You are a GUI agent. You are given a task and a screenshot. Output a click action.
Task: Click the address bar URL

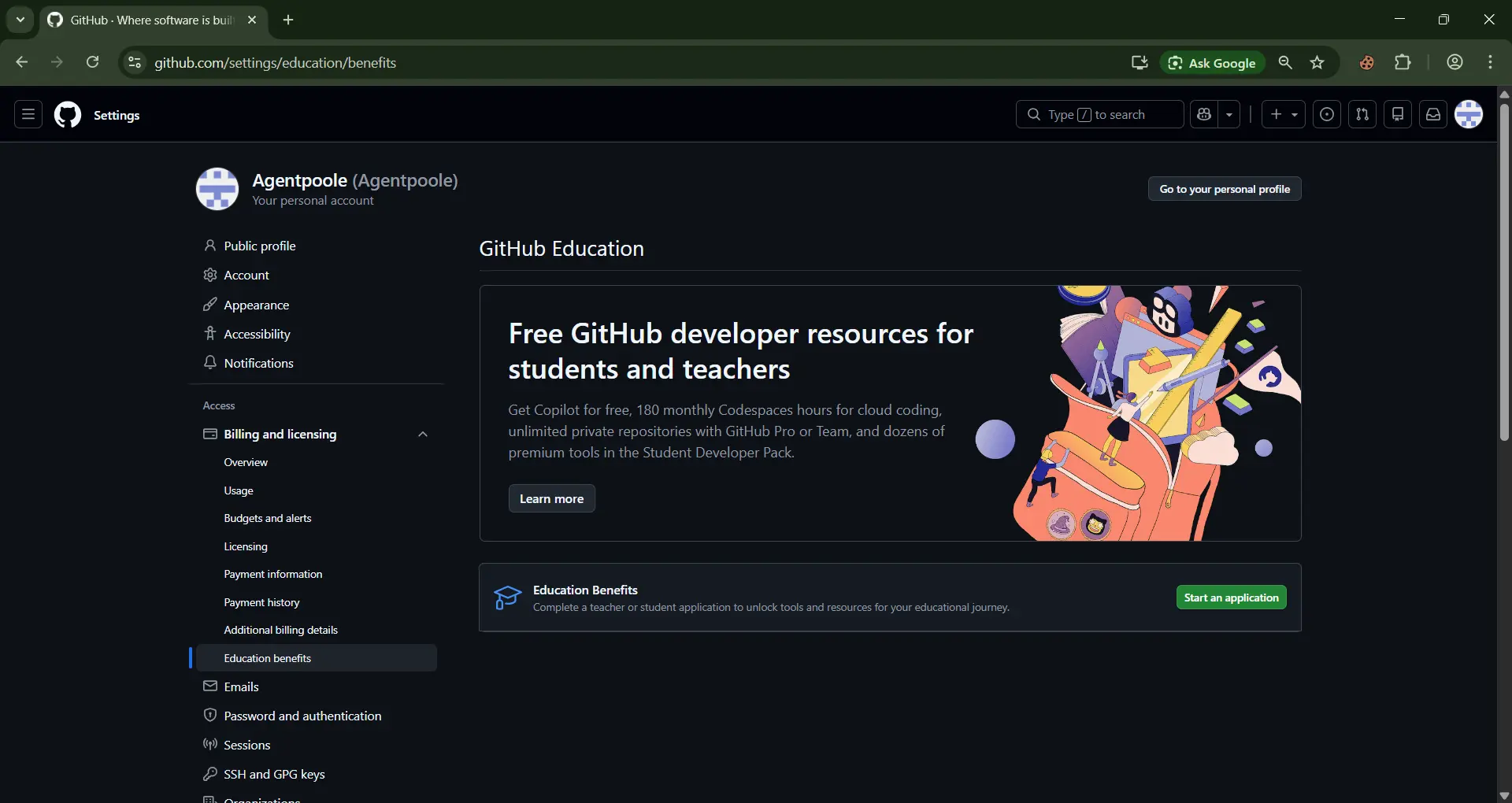pos(275,63)
